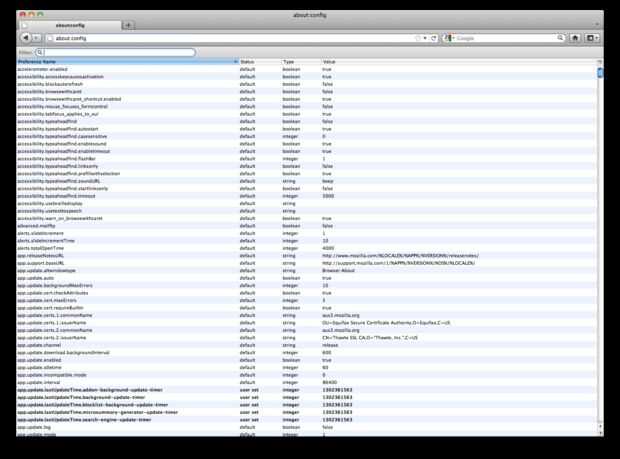Select the about:config tab
The width and height of the screenshot is (620, 459).
(70, 25)
